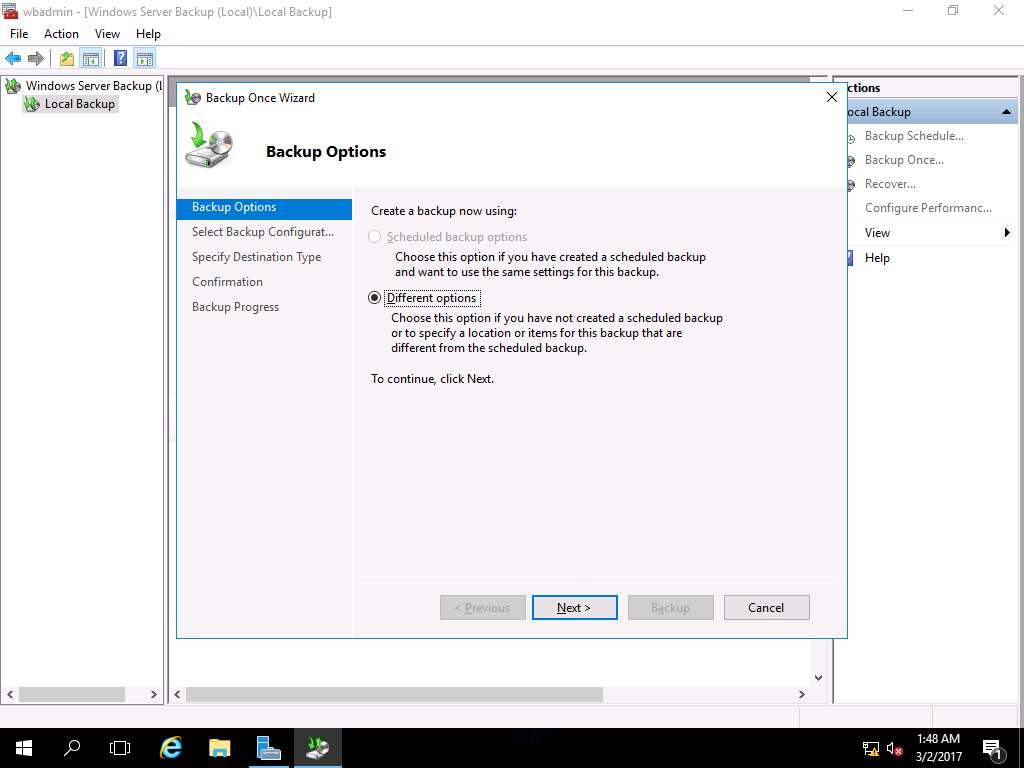Click Configure Performance in Actions pane
Screen dimensions: 1024x768
click(928, 208)
